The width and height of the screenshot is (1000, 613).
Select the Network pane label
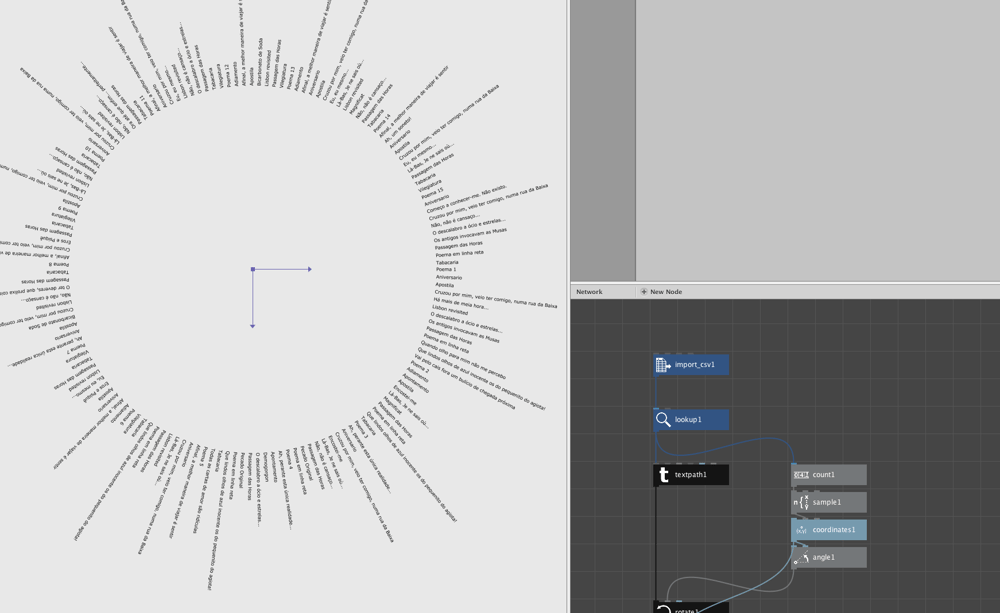589,292
